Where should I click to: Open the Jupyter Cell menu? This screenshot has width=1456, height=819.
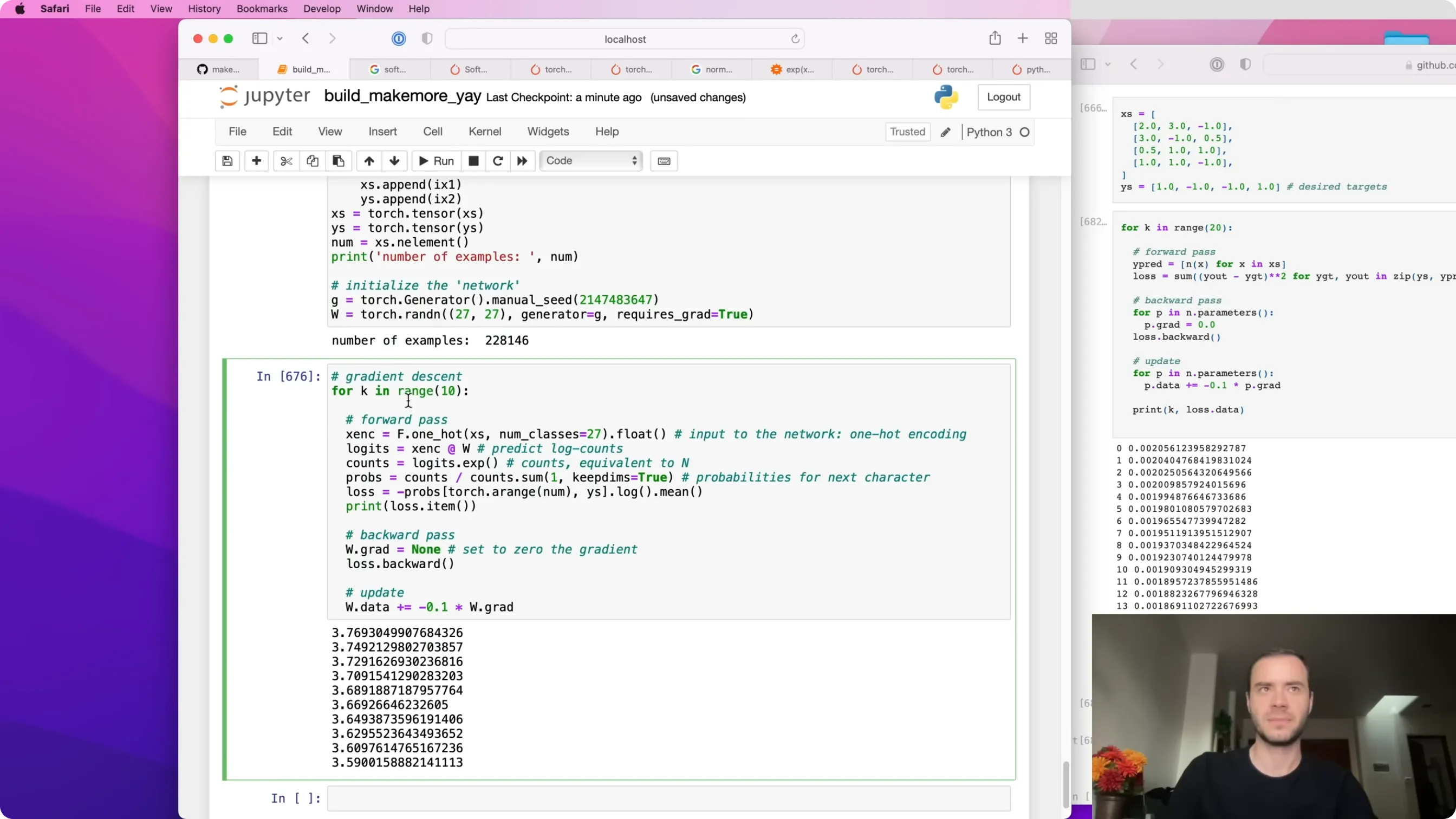point(432,132)
